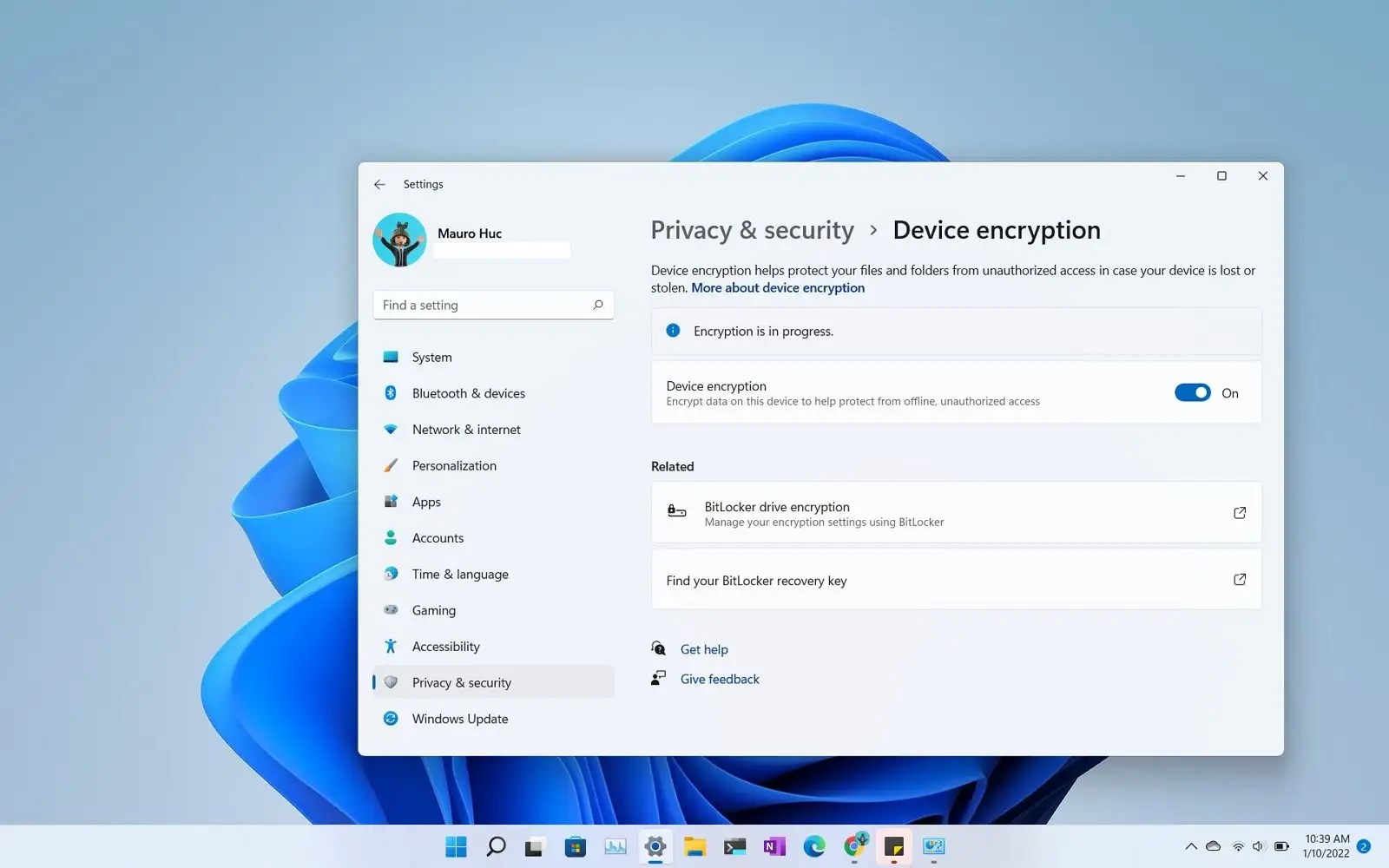Click the back arrow in Settings
1389x868 pixels.
[x=379, y=184]
